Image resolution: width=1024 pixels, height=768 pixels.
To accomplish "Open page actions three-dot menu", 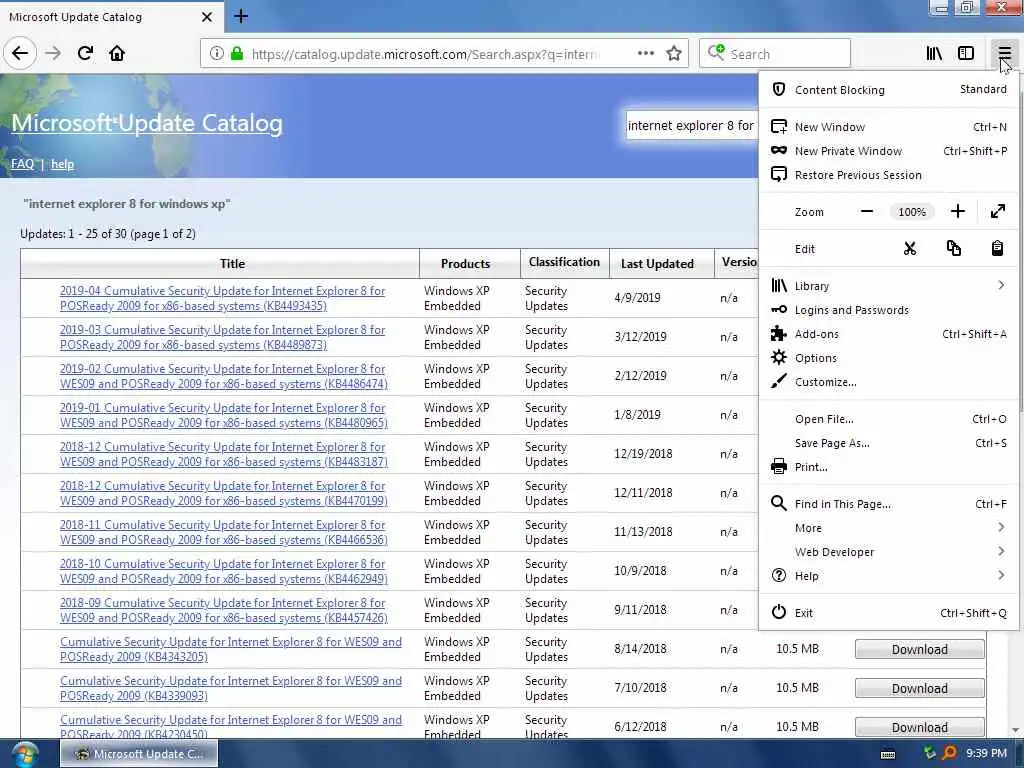I will point(645,54).
